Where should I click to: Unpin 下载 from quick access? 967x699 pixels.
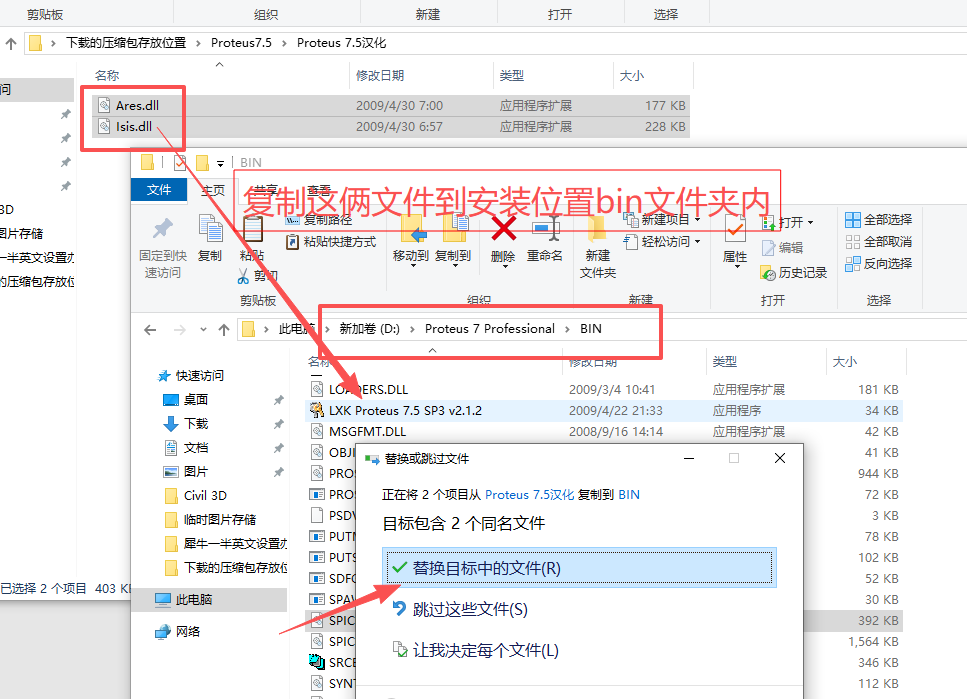[x=278, y=422]
